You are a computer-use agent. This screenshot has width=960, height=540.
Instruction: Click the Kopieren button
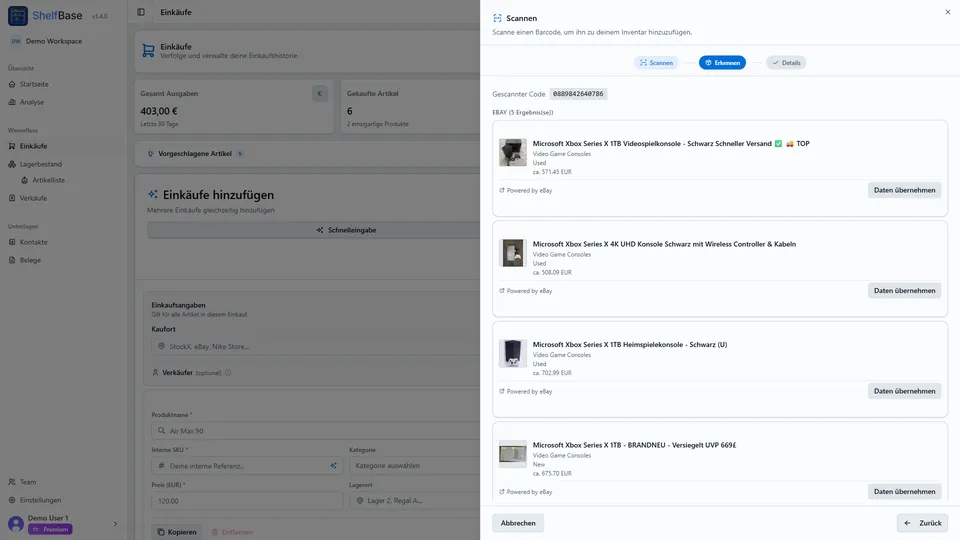coord(178,532)
